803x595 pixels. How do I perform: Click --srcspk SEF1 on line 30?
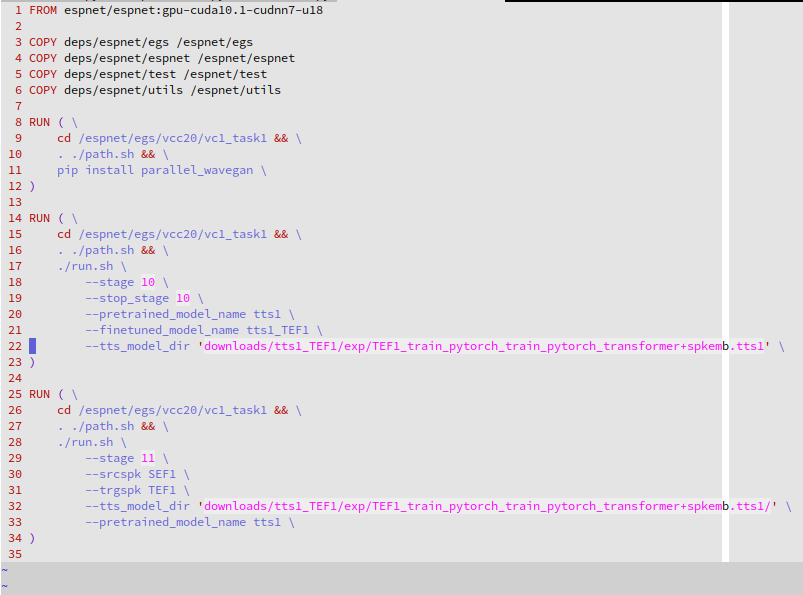click(131, 474)
